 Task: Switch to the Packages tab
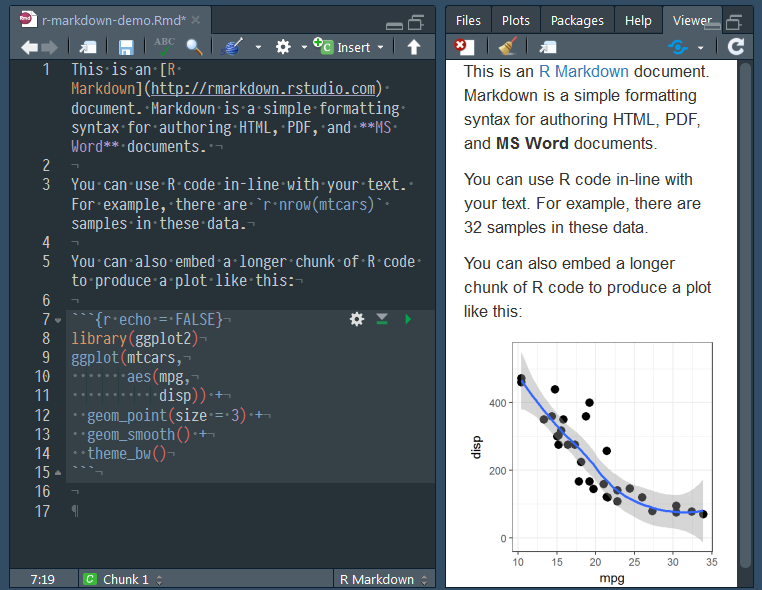pyautogui.click(x=577, y=20)
